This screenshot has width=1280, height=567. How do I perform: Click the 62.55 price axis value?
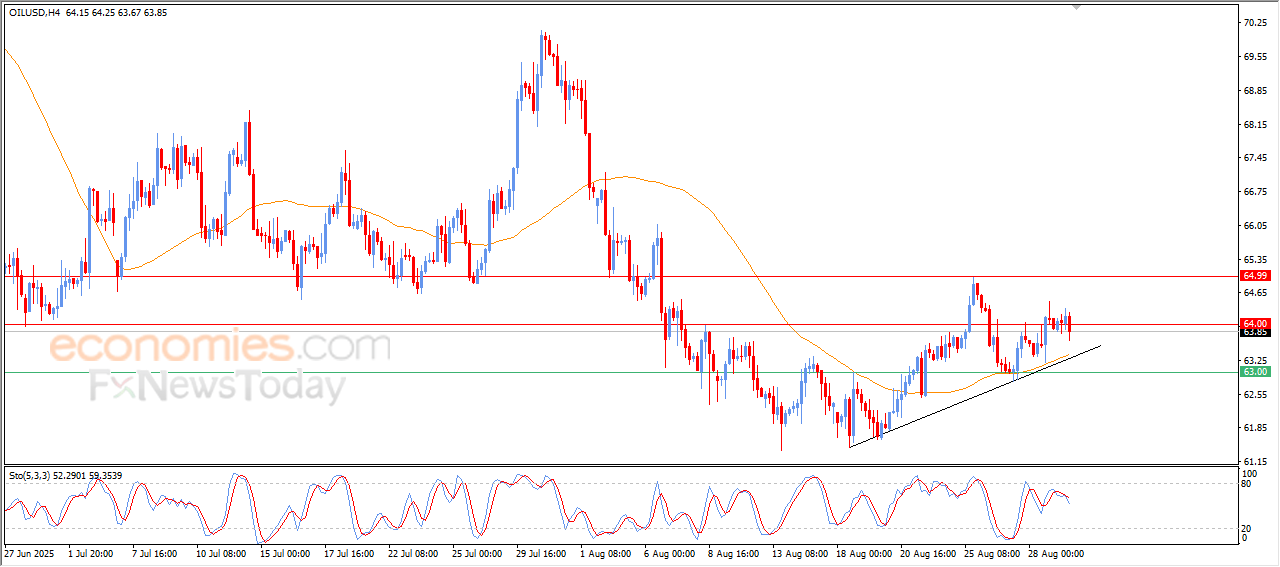(1255, 394)
